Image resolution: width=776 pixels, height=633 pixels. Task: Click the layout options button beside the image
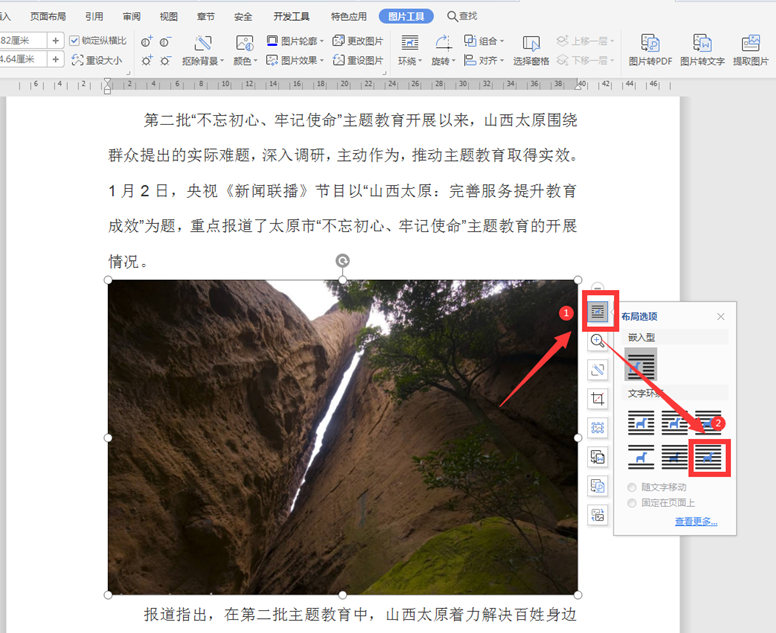(598, 312)
